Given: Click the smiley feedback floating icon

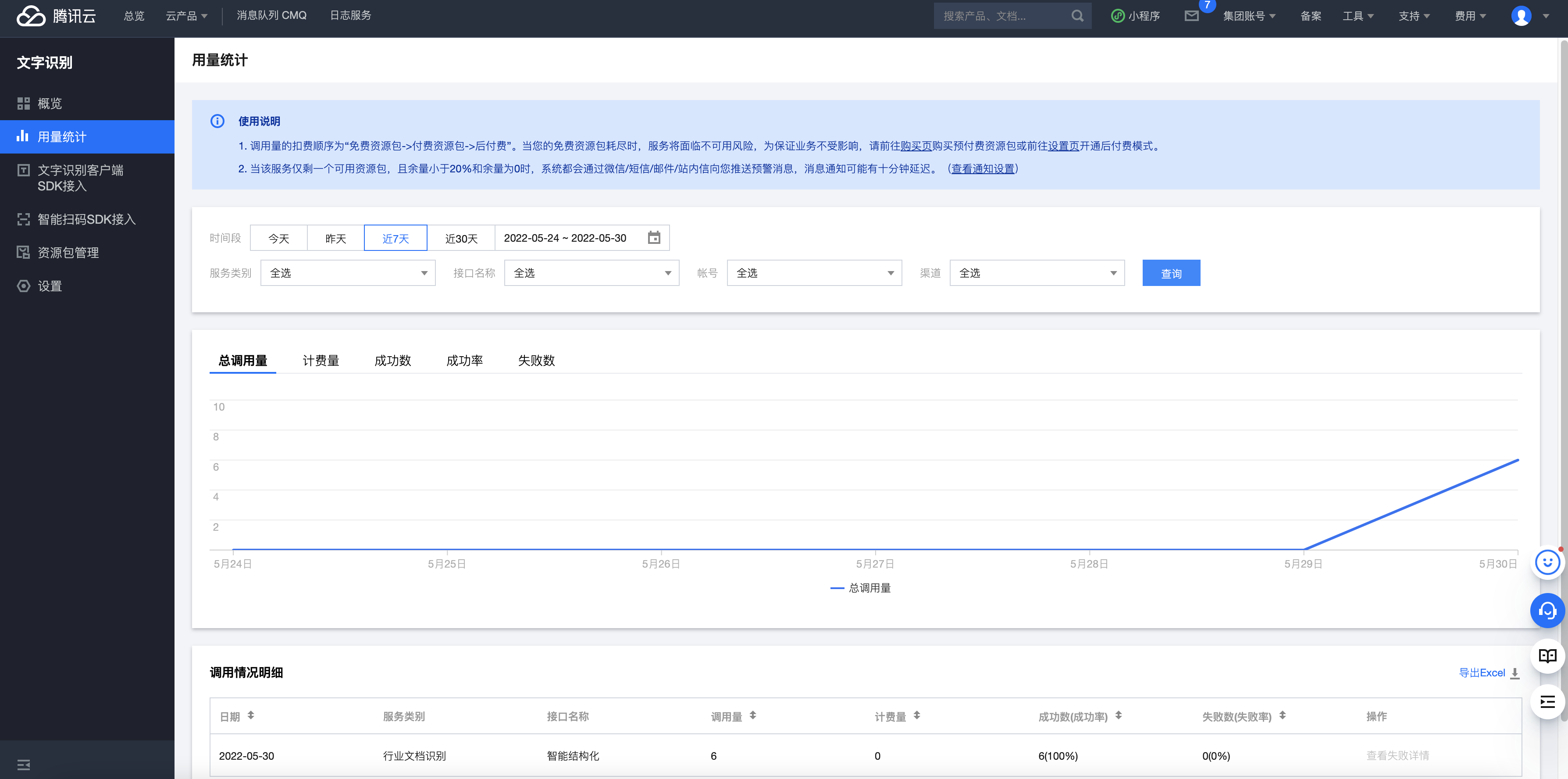Looking at the screenshot, I should point(1547,561).
